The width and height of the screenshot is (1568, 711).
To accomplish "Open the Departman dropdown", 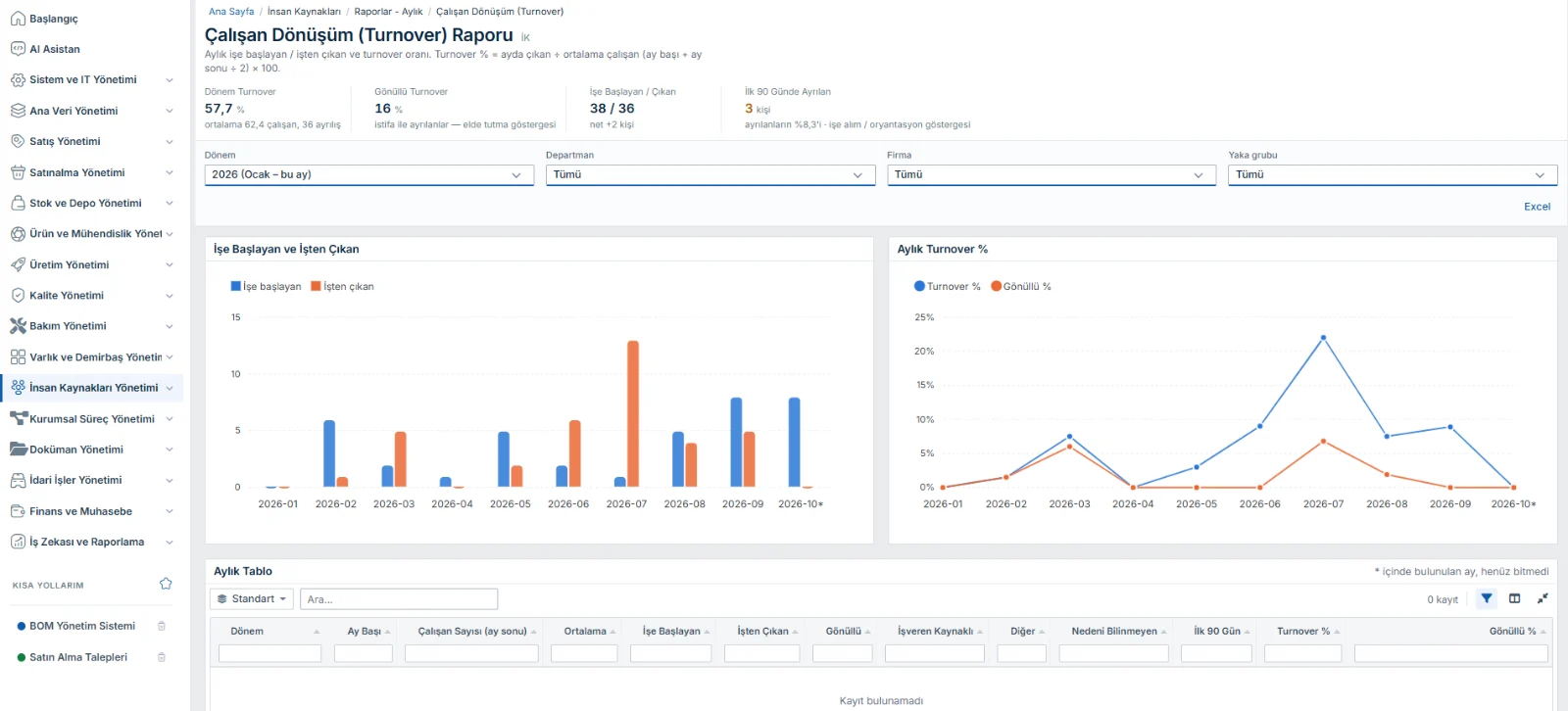I will coord(710,174).
